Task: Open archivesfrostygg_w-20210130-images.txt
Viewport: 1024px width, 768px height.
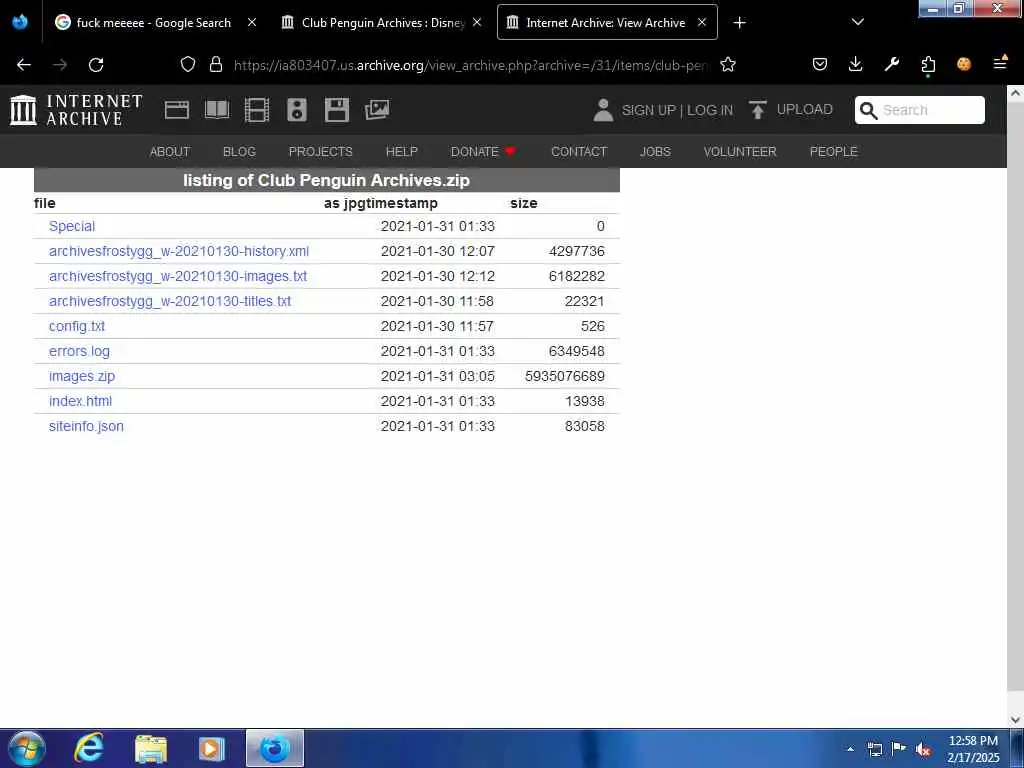Action: [x=178, y=276]
